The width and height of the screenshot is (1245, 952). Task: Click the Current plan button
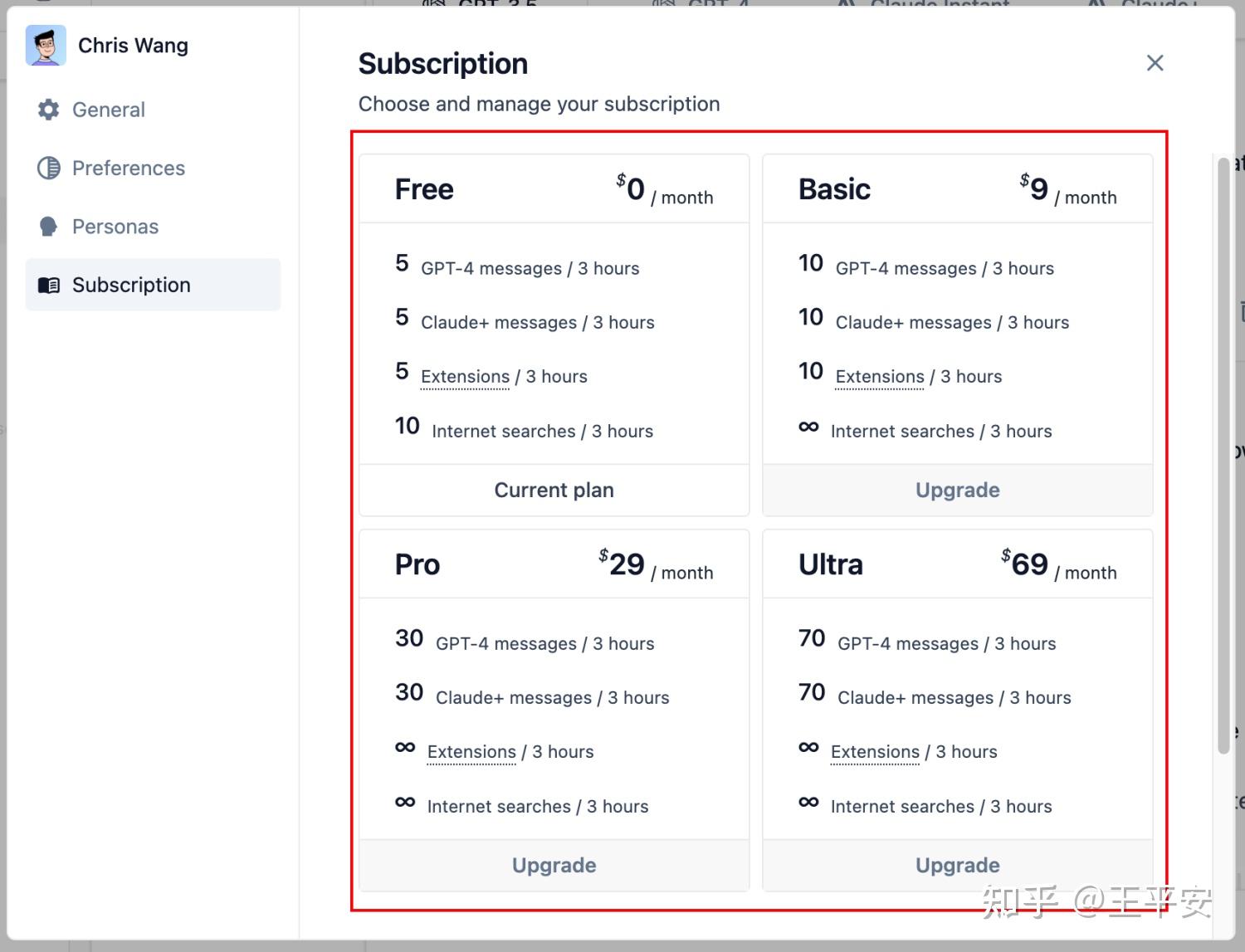tap(554, 490)
